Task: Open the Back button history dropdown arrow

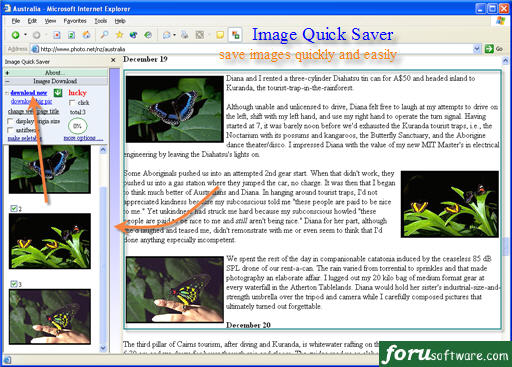Action: tap(25, 35)
